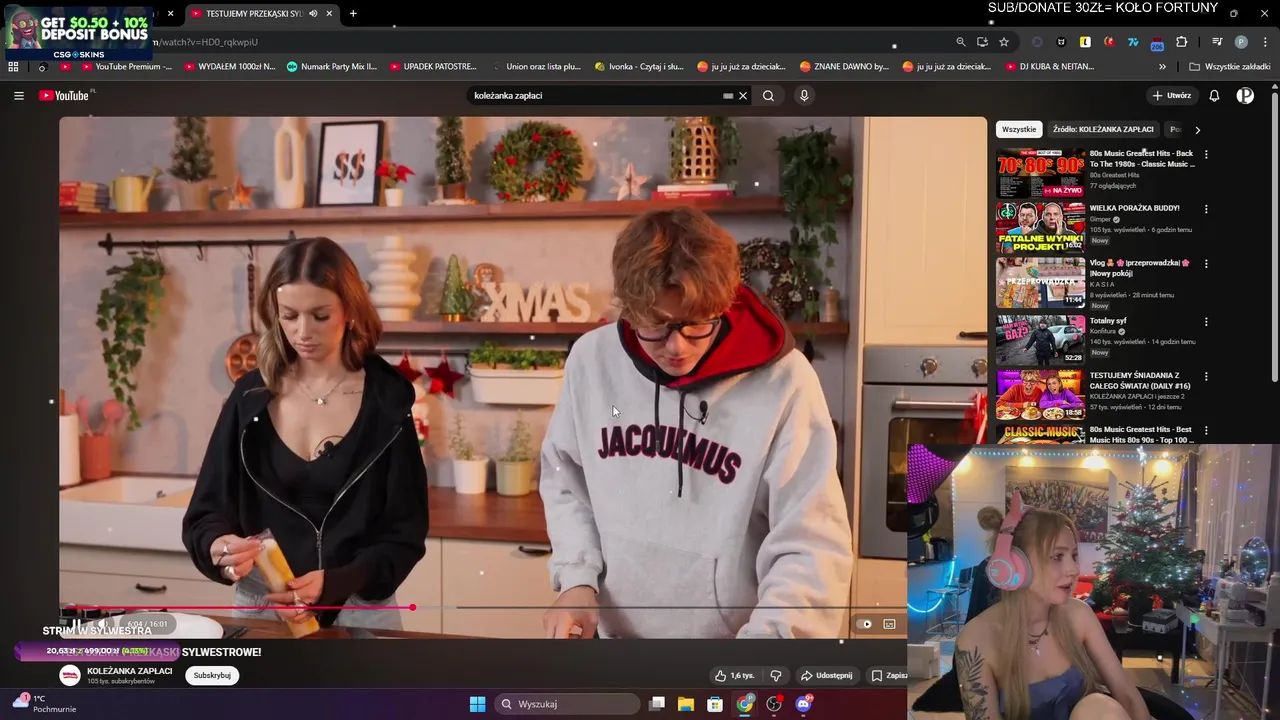This screenshot has width=1280, height=720.
Task: Open the browser extensions puzzle icon
Action: (x=1182, y=42)
